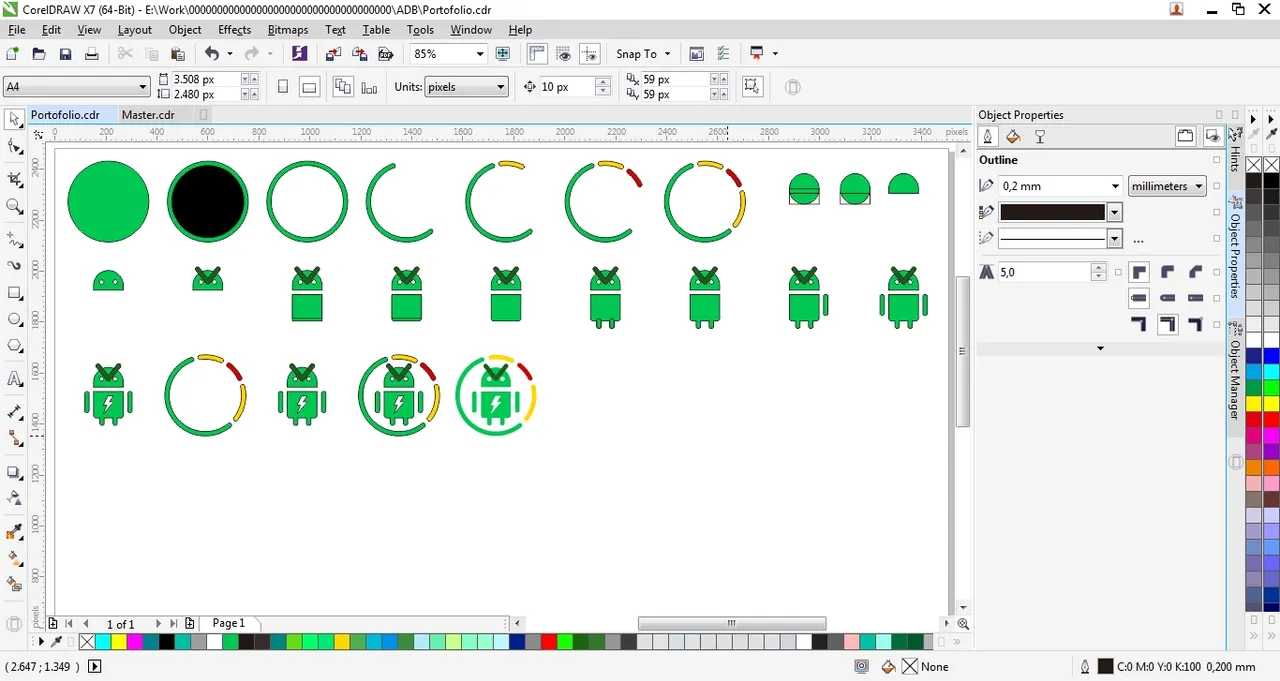Select the Interactive Fill tool
Screen dimensions: 1280x681
tap(14, 558)
